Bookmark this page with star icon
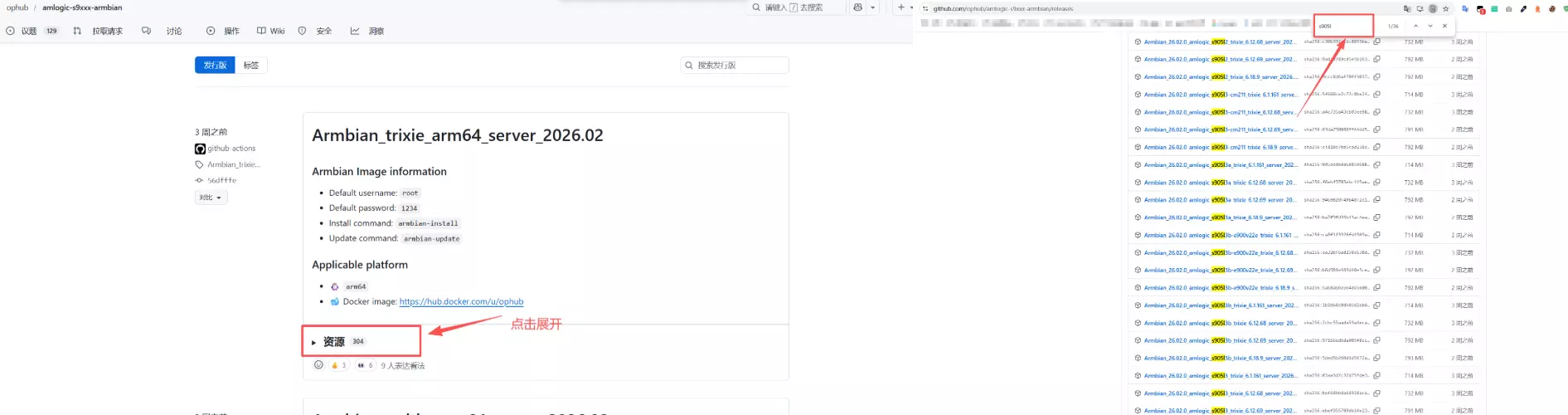This screenshot has height=415, width=1568. pos(1445,8)
